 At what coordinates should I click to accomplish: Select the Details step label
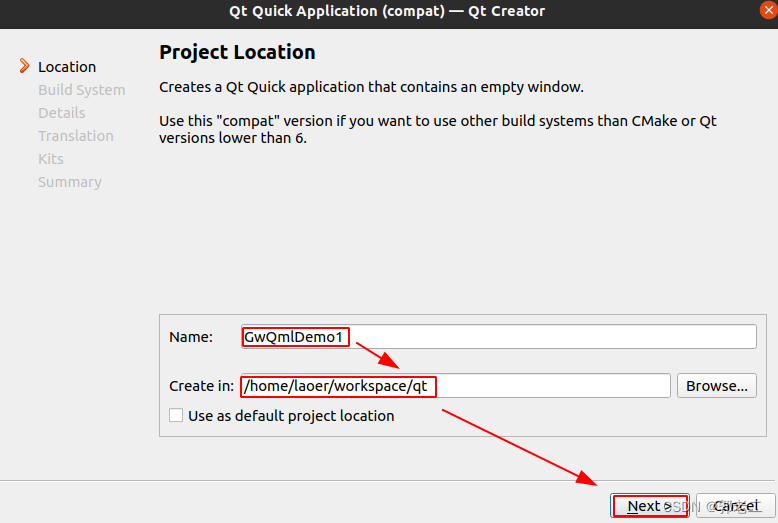click(62, 113)
